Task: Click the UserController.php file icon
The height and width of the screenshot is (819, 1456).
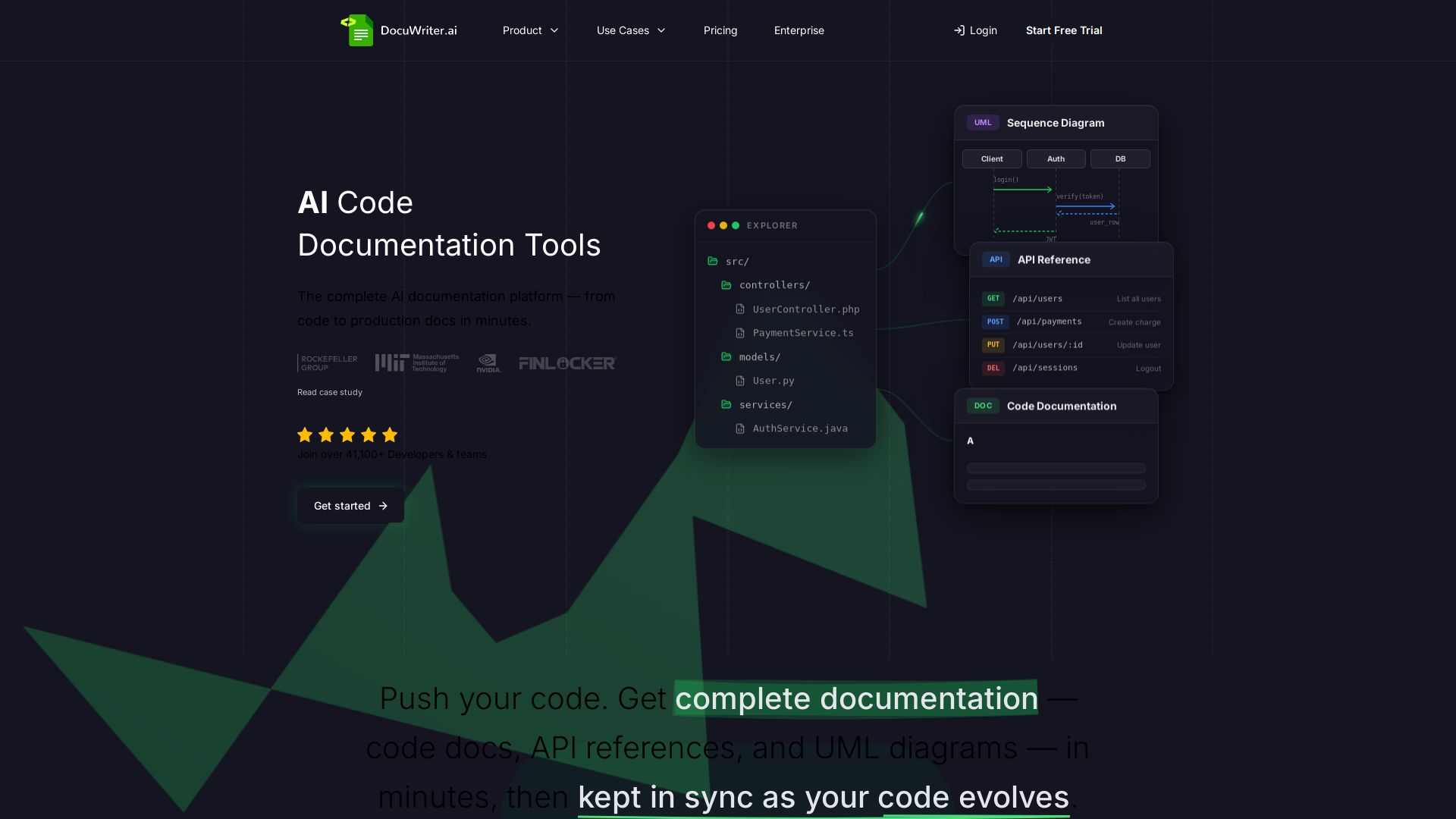Action: click(740, 309)
